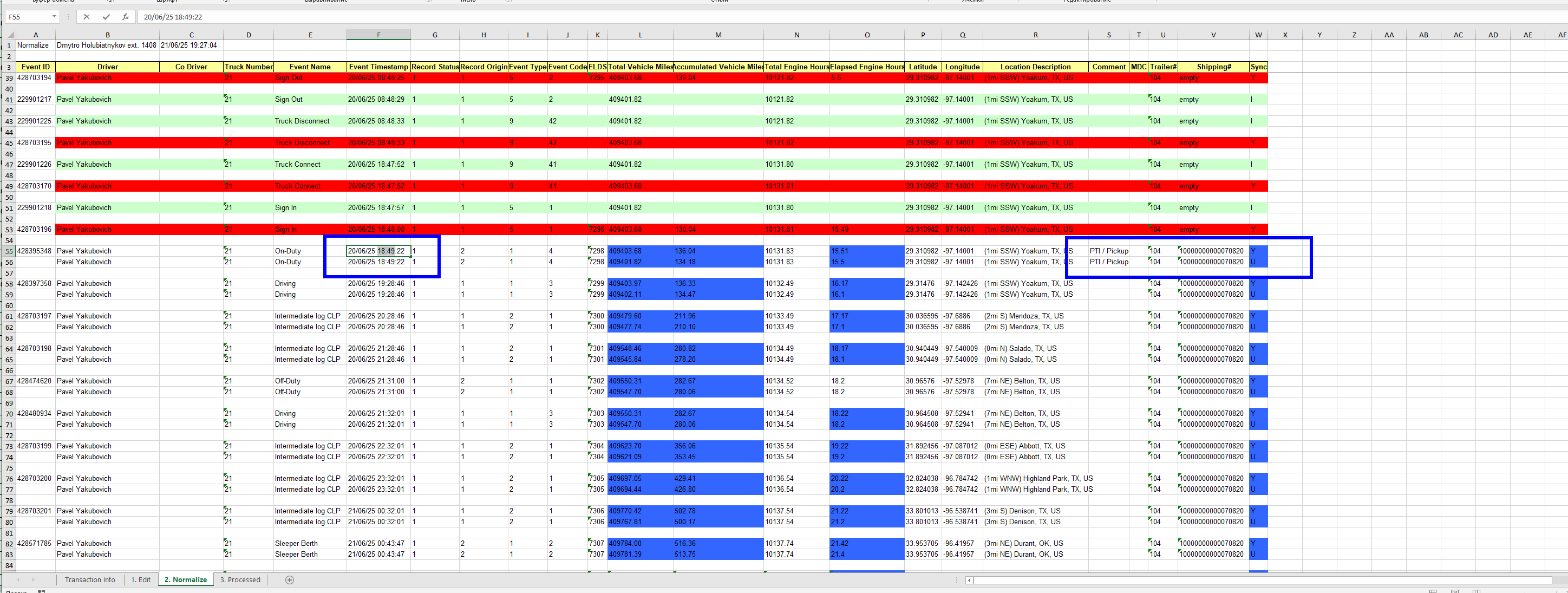Click the horizontal scrollbar left arrow
1568x593 pixels.
tap(969, 580)
